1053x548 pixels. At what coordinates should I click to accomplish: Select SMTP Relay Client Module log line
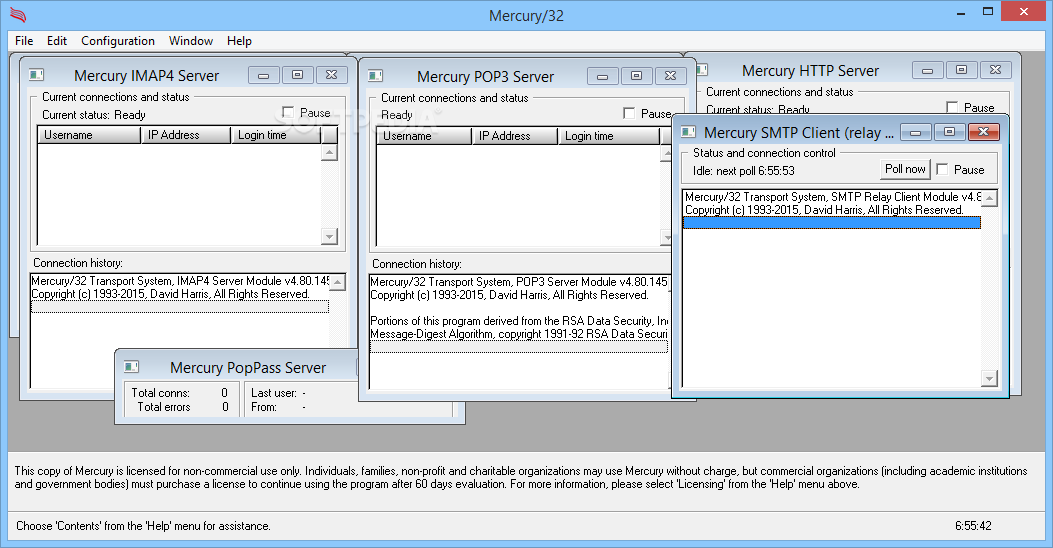click(832, 197)
